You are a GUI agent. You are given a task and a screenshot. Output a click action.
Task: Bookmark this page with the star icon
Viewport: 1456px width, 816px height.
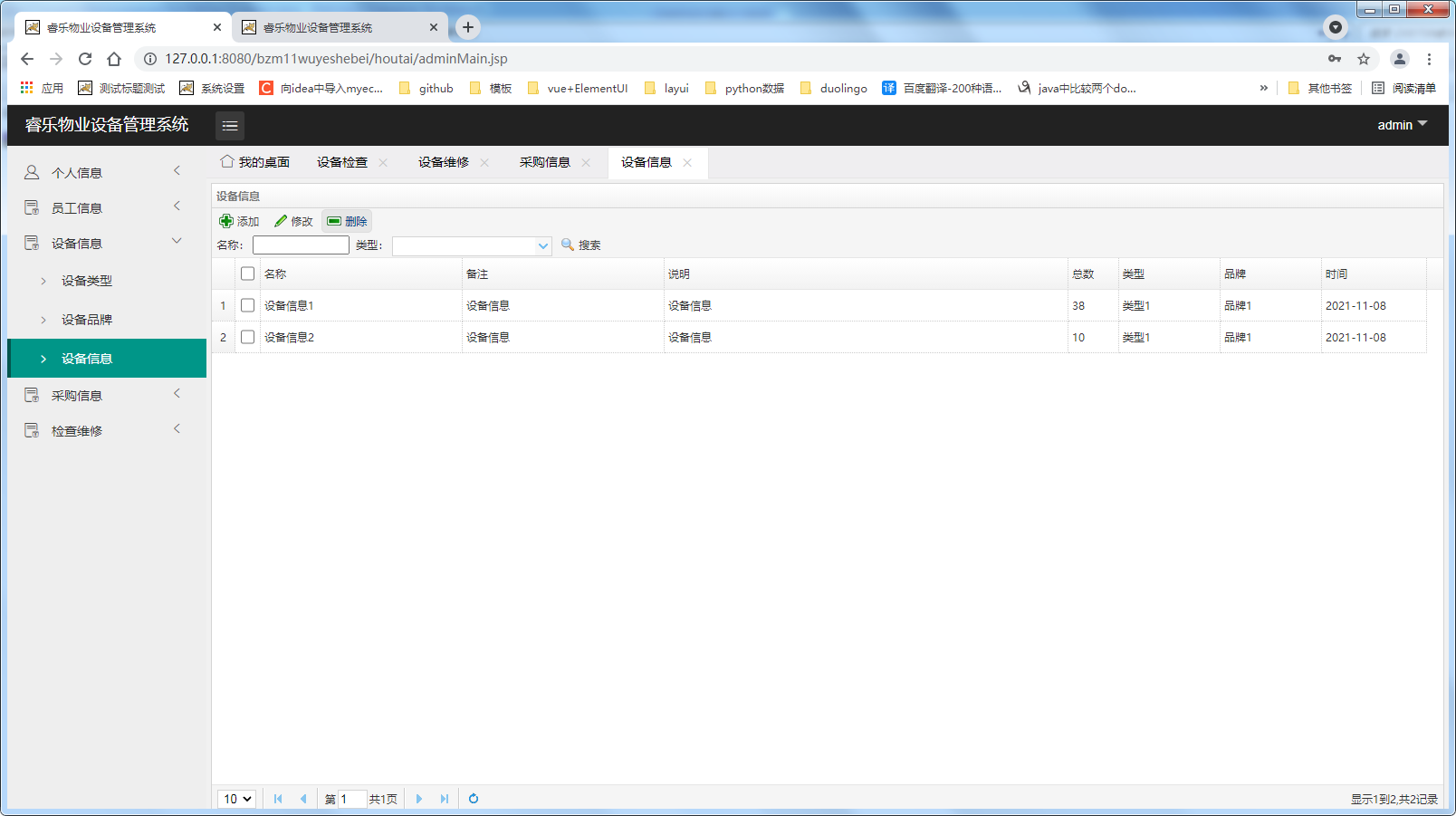click(x=1364, y=59)
